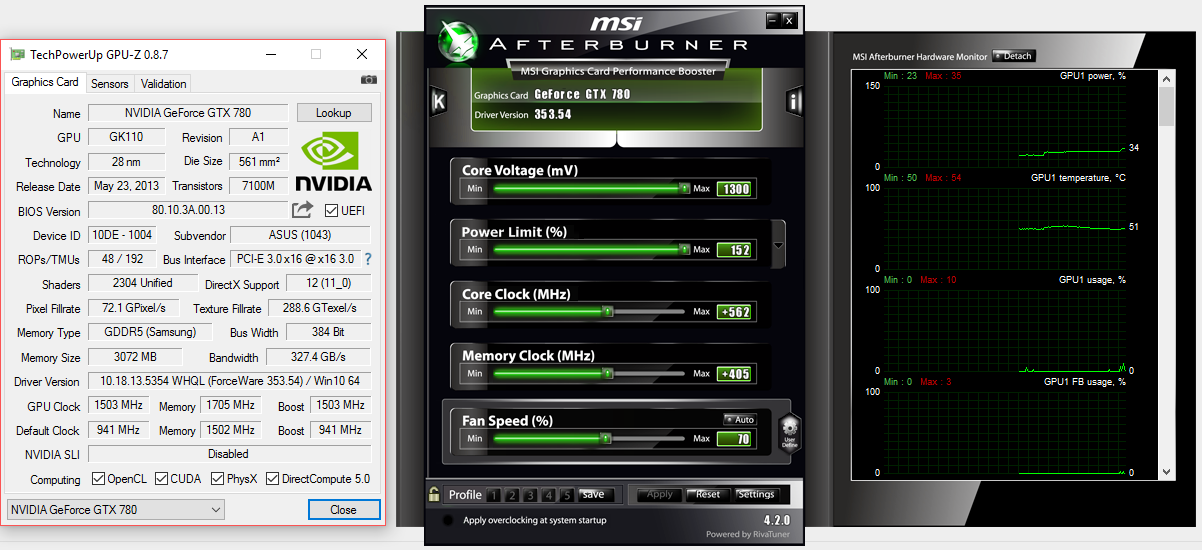Click the NVIDIA logo in GPU-Z
1202x550 pixels.
point(333,162)
